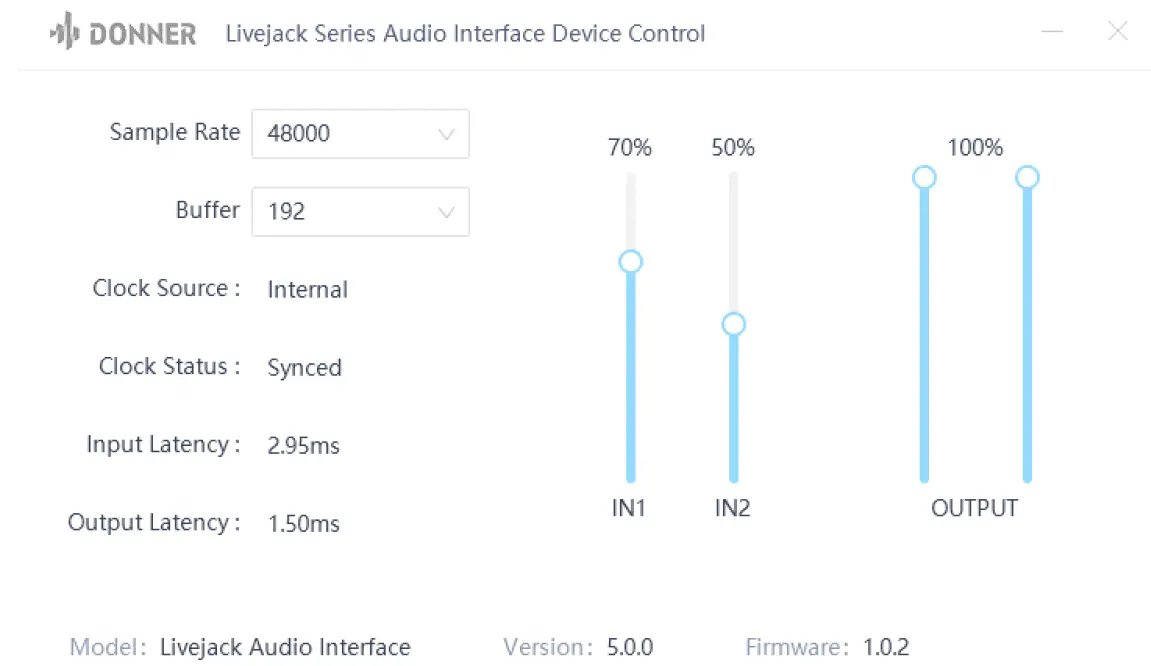
Task: Click the 50% label above IN2
Action: (733, 147)
